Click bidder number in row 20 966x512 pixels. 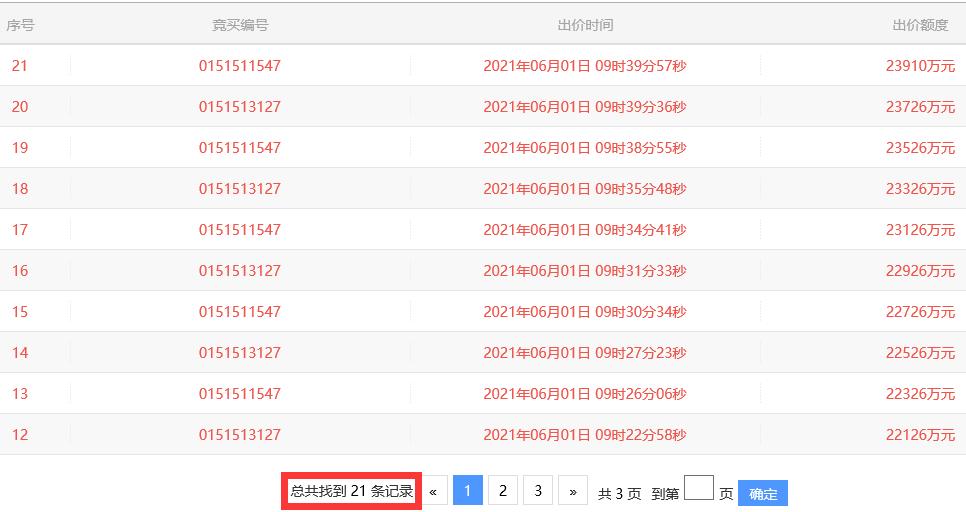[x=240, y=107]
